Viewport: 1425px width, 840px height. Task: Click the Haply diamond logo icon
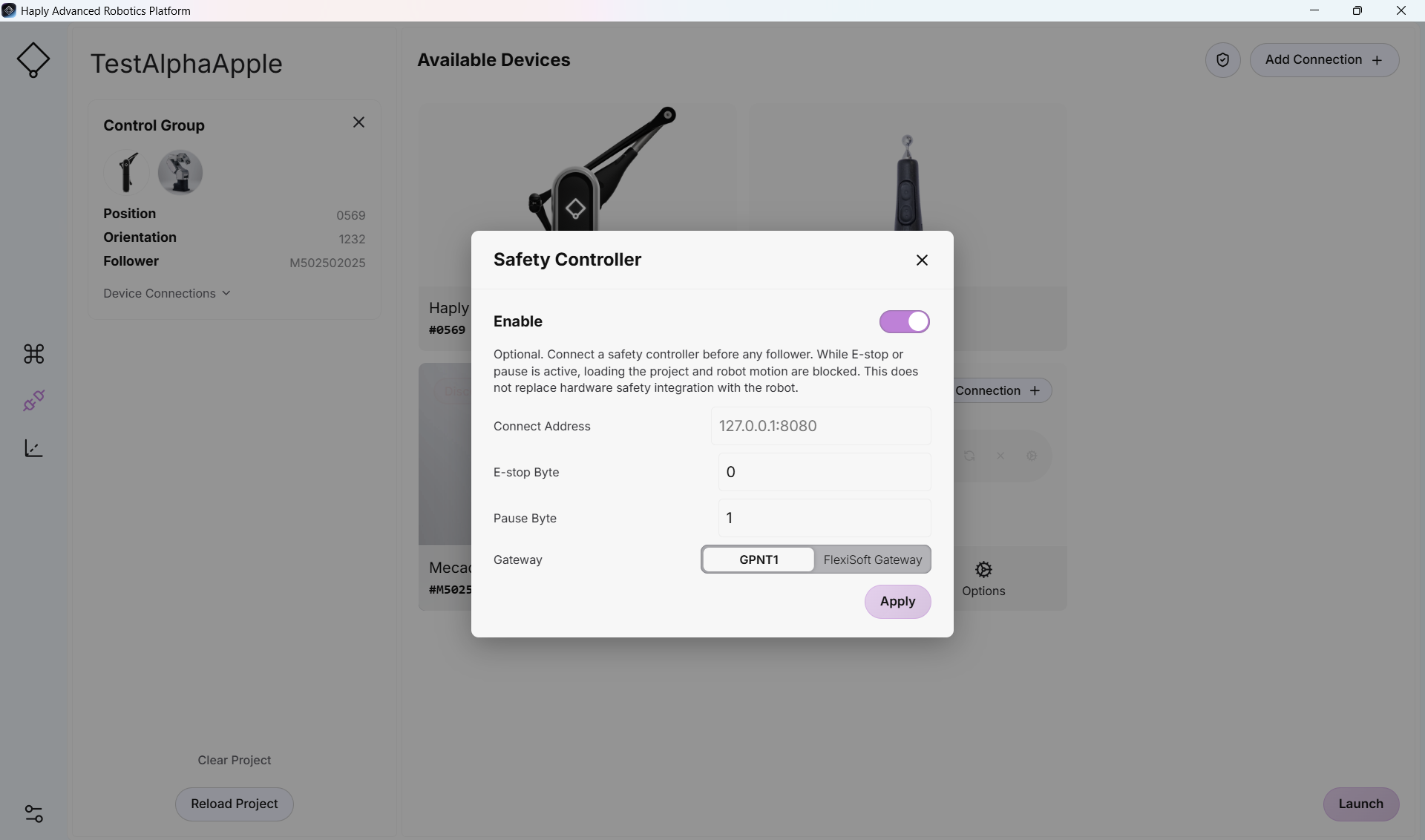tap(33, 60)
